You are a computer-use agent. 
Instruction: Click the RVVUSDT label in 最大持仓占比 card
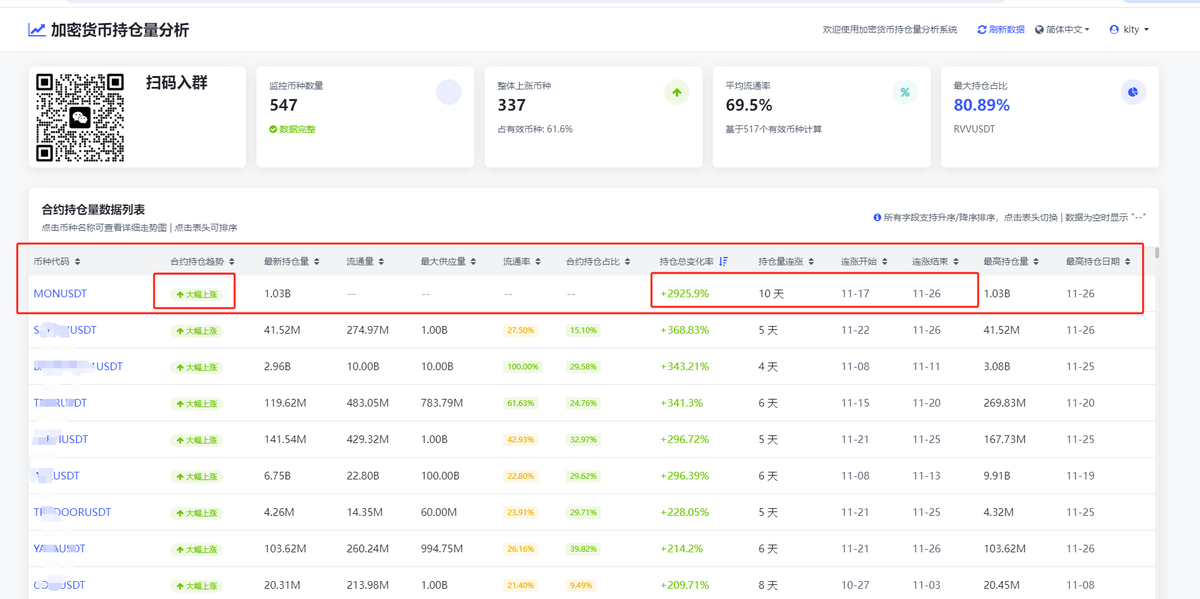[974, 129]
